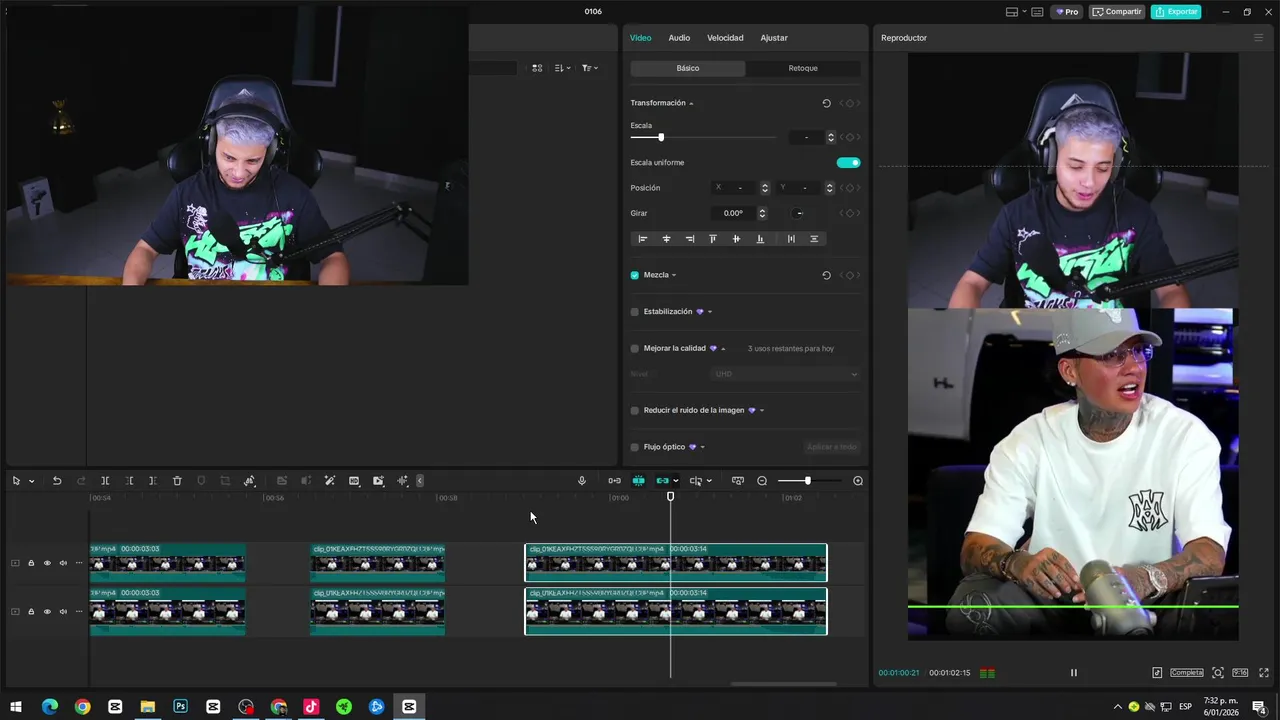Image resolution: width=1280 pixels, height=720 pixels.
Task: Open the linkage dropdown arrow
Action: click(676, 481)
